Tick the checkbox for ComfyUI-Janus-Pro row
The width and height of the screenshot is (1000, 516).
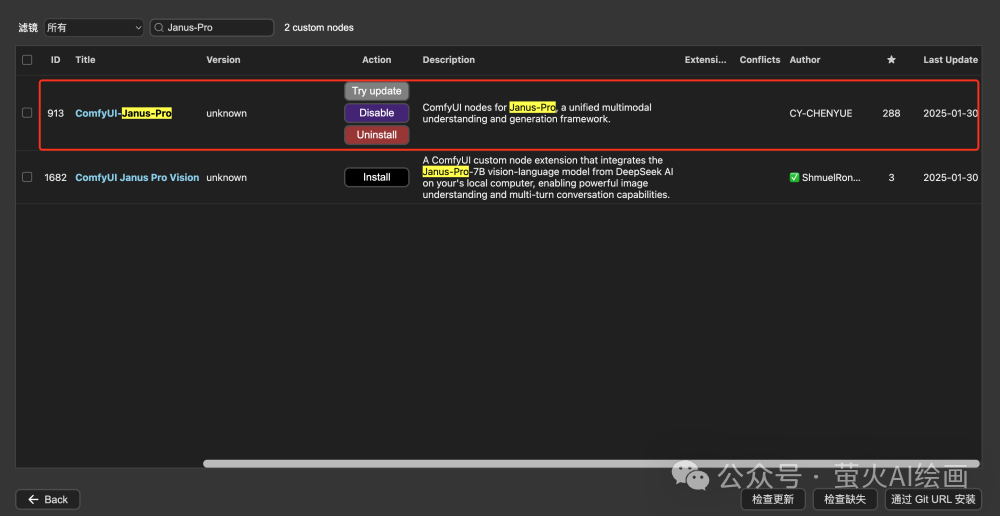click(x=27, y=113)
